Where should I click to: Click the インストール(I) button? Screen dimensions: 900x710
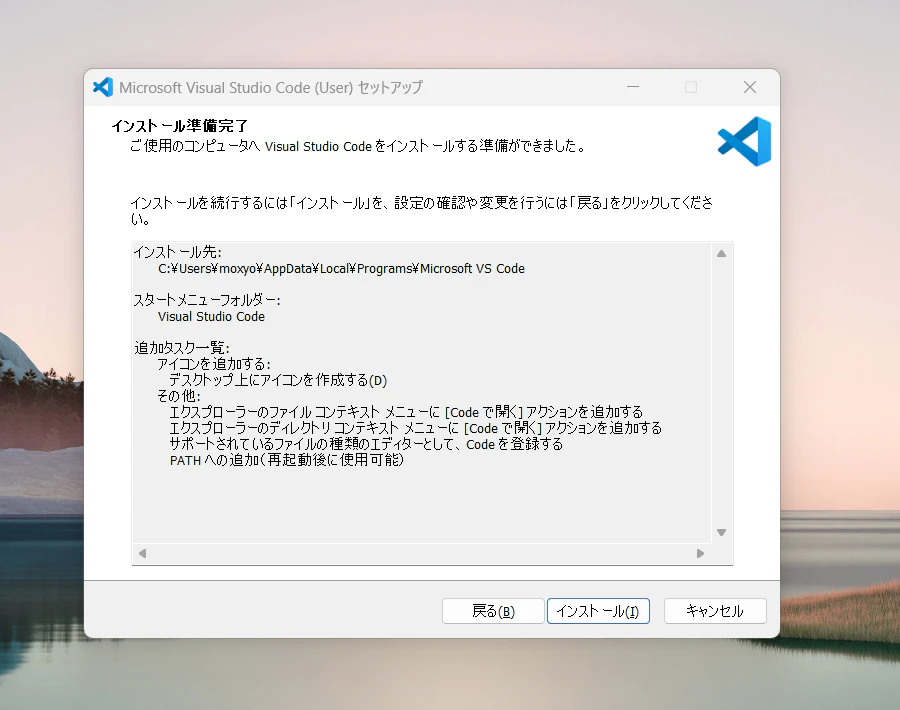click(x=598, y=611)
